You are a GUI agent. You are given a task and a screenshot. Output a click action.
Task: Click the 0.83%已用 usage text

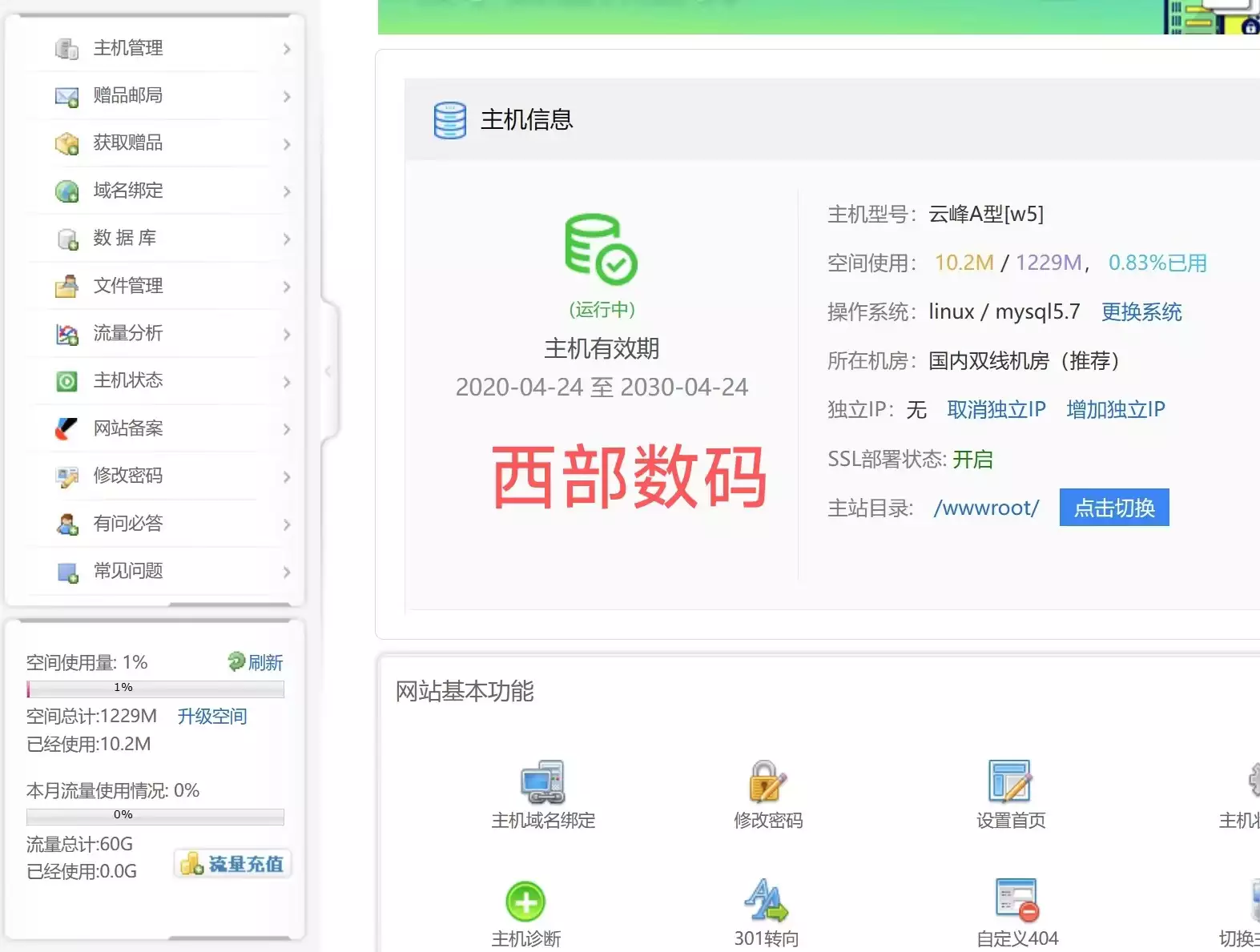click(1157, 263)
